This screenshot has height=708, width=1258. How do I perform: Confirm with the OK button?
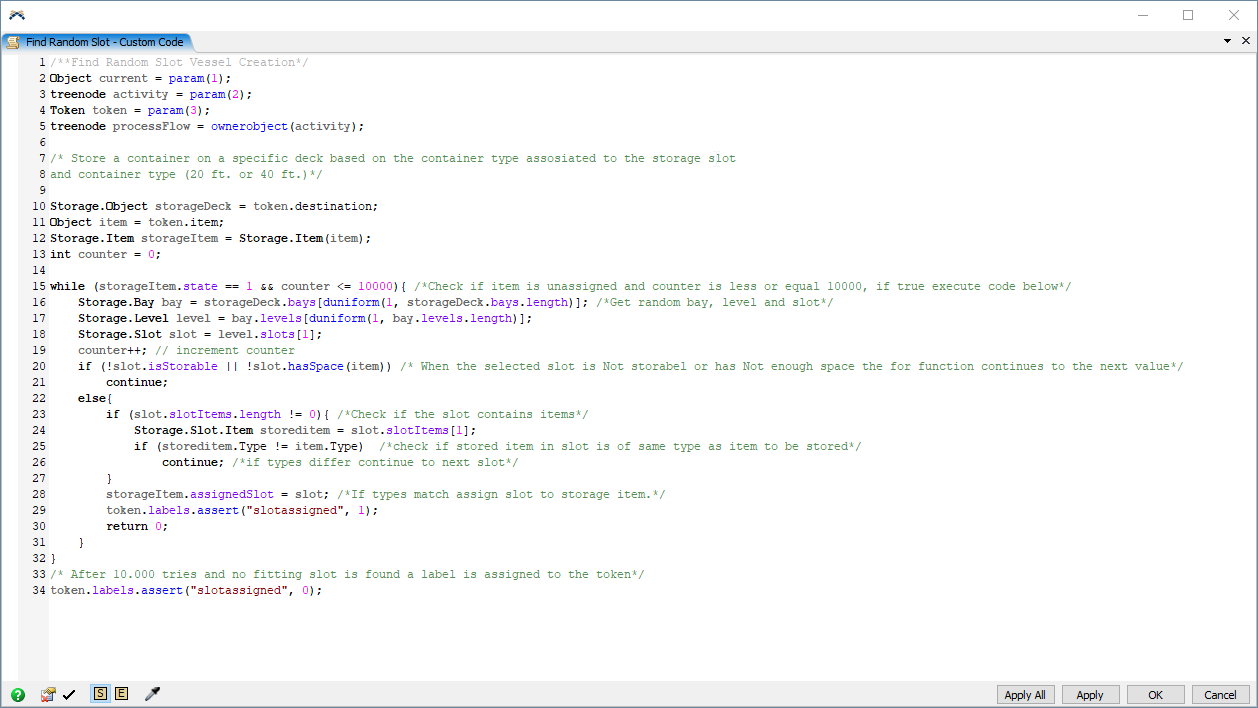click(x=1155, y=695)
